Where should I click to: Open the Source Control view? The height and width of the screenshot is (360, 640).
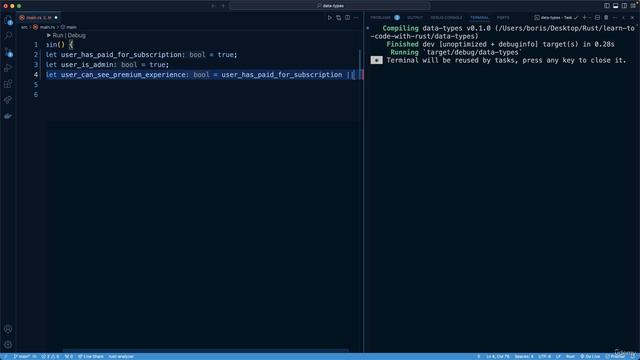pyautogui.click(x=8, y=52)
